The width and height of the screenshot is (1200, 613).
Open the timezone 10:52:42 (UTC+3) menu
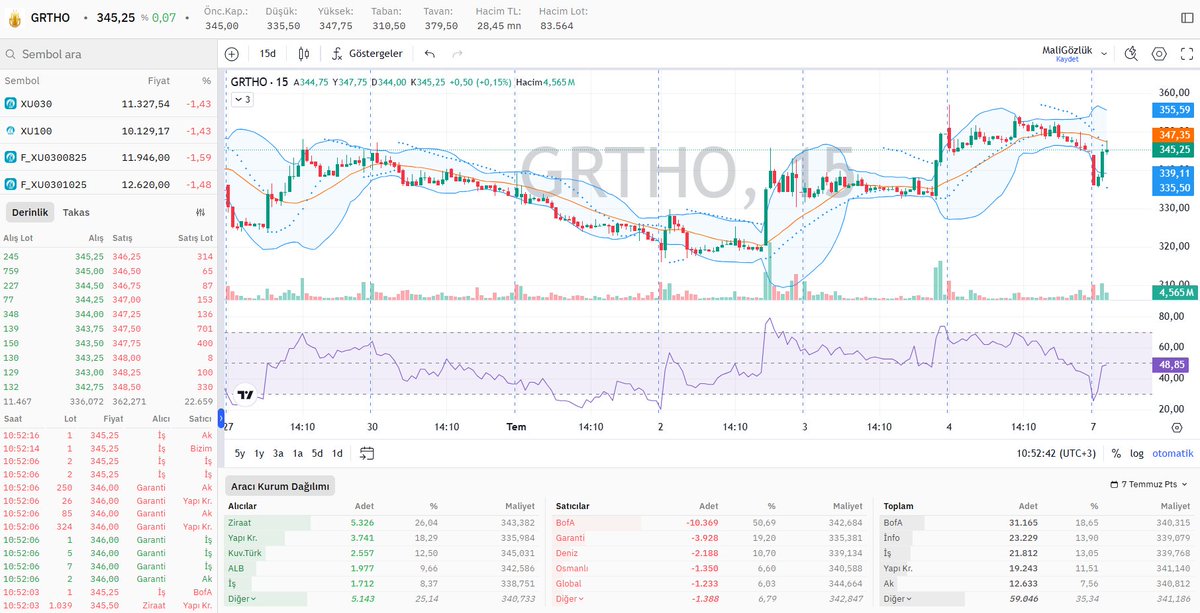(x=1056, y=453)
